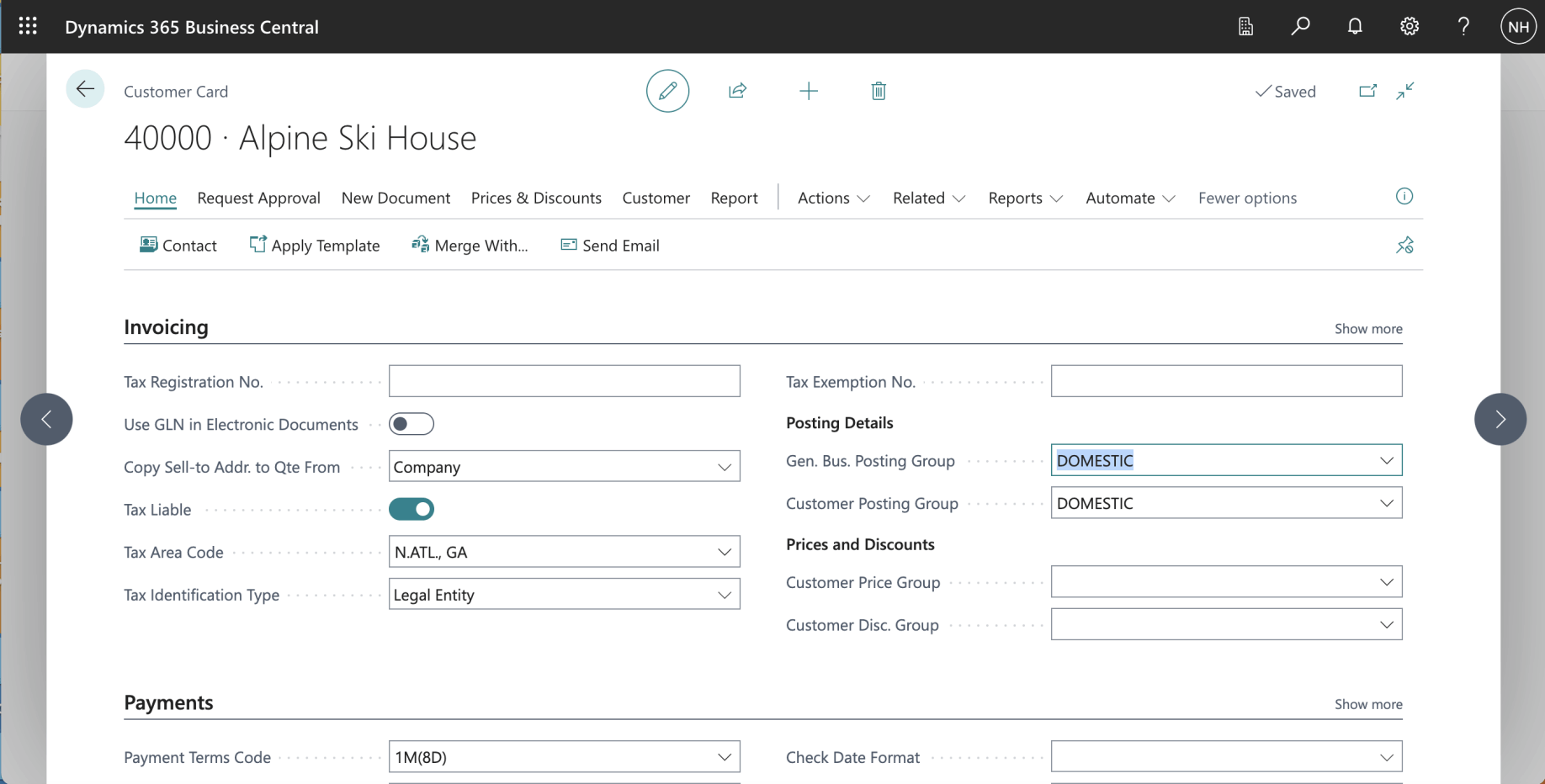Image resolution: width=1545 pixels, height=784 pixels.
Task: Click the plus icon to create new customer
Action: point(808,91)
